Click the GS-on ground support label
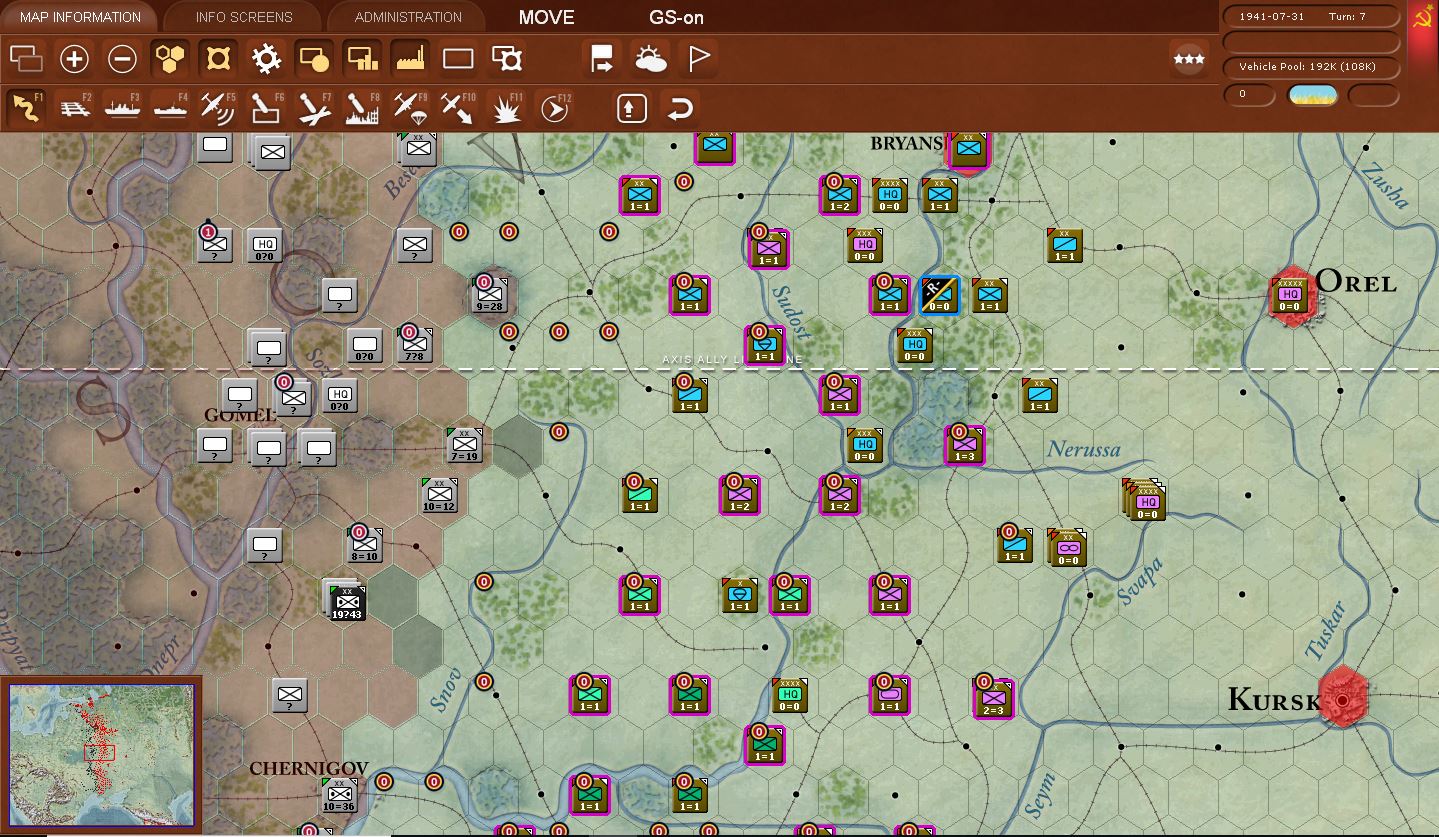 pyautogui.click(x=676, y=17)
